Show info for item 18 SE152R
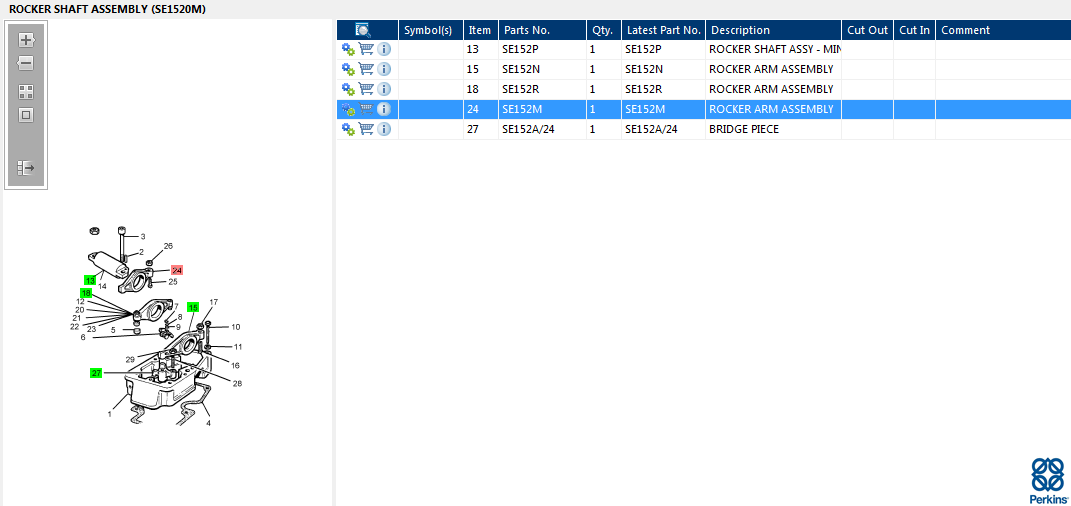Screen dimensions: 1071x506 pos(384,89)
